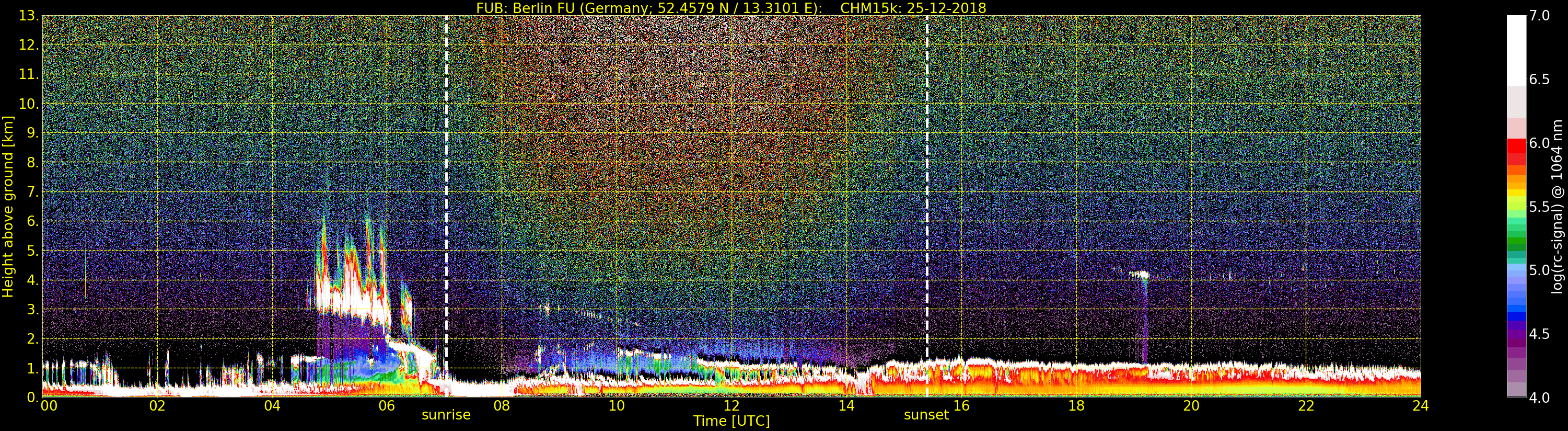Select the 'Height above ground [km]' axis label
The height and width of the screenshot is (431, 1568).
coord(8,207)
